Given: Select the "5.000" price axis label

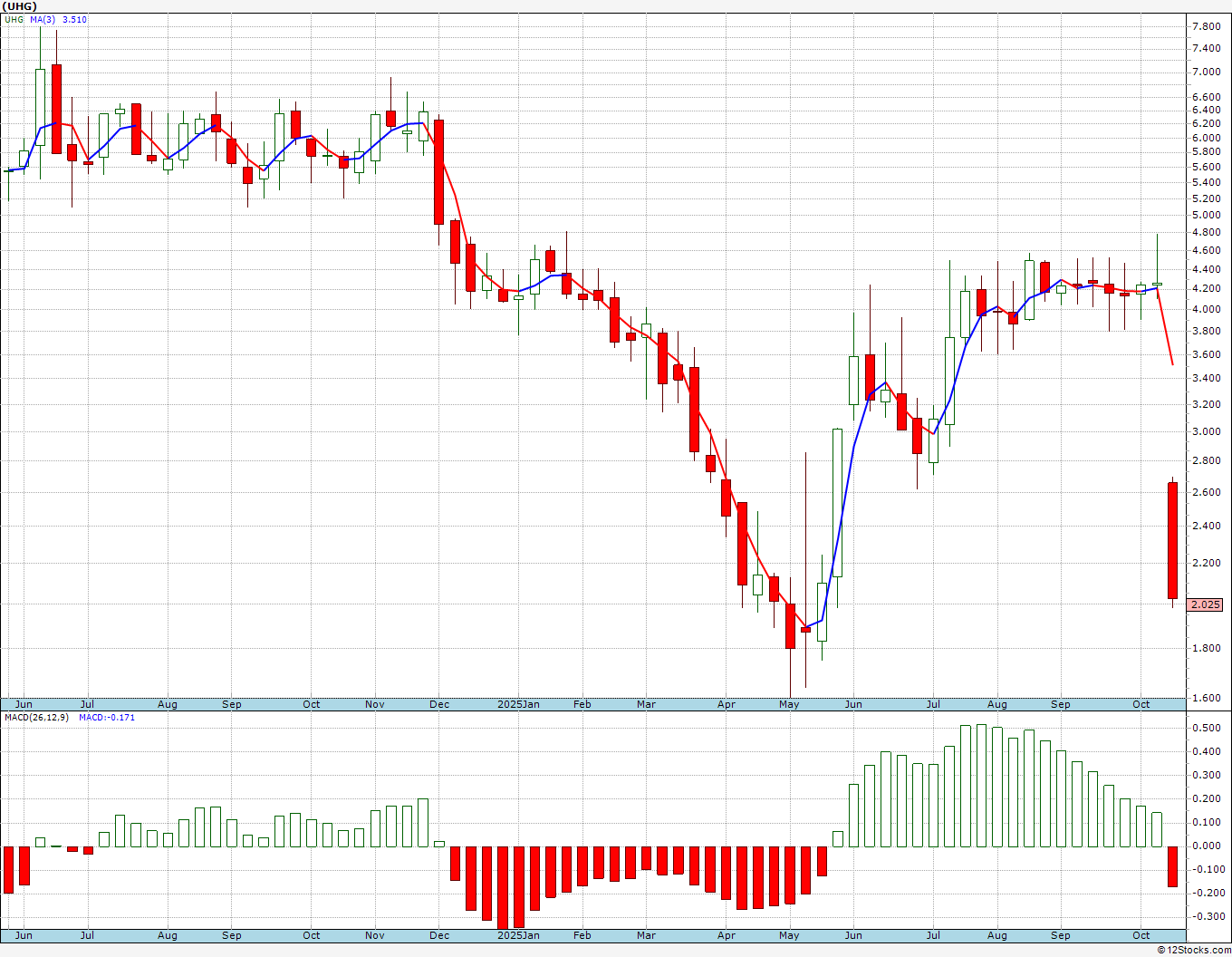Looking at the screenshot, I should (1206, 215).
